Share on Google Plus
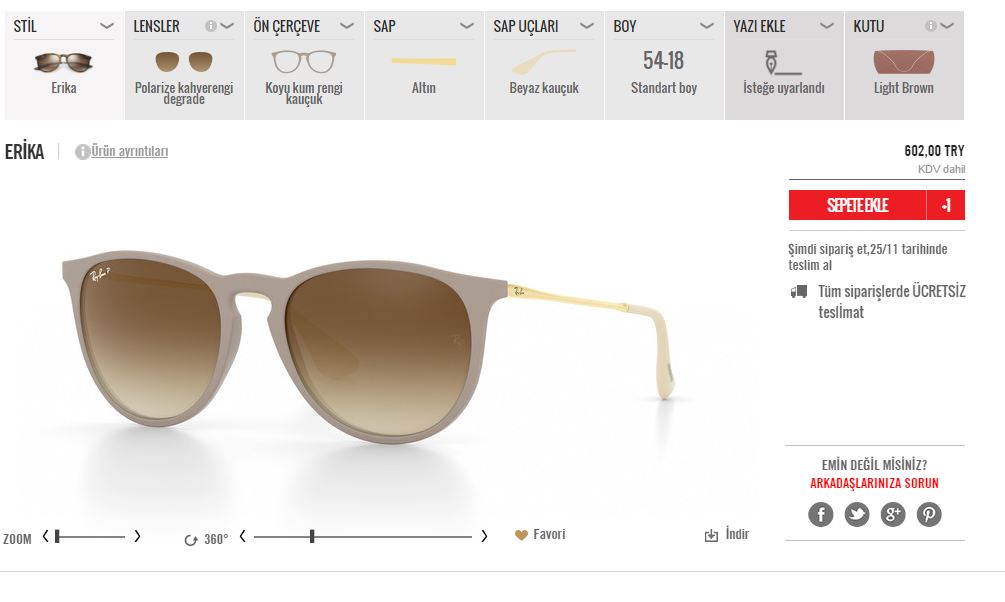This screenshot has width=1005, height=602. click(x=893, y=514)
